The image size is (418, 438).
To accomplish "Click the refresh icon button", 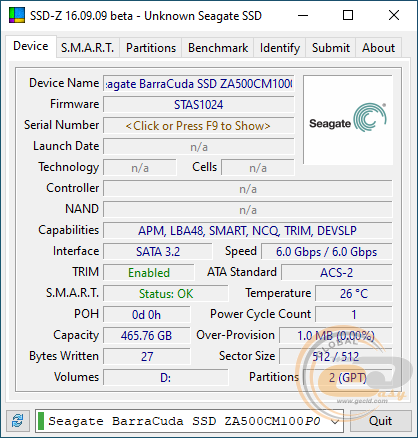I will (x=18, y=421).
